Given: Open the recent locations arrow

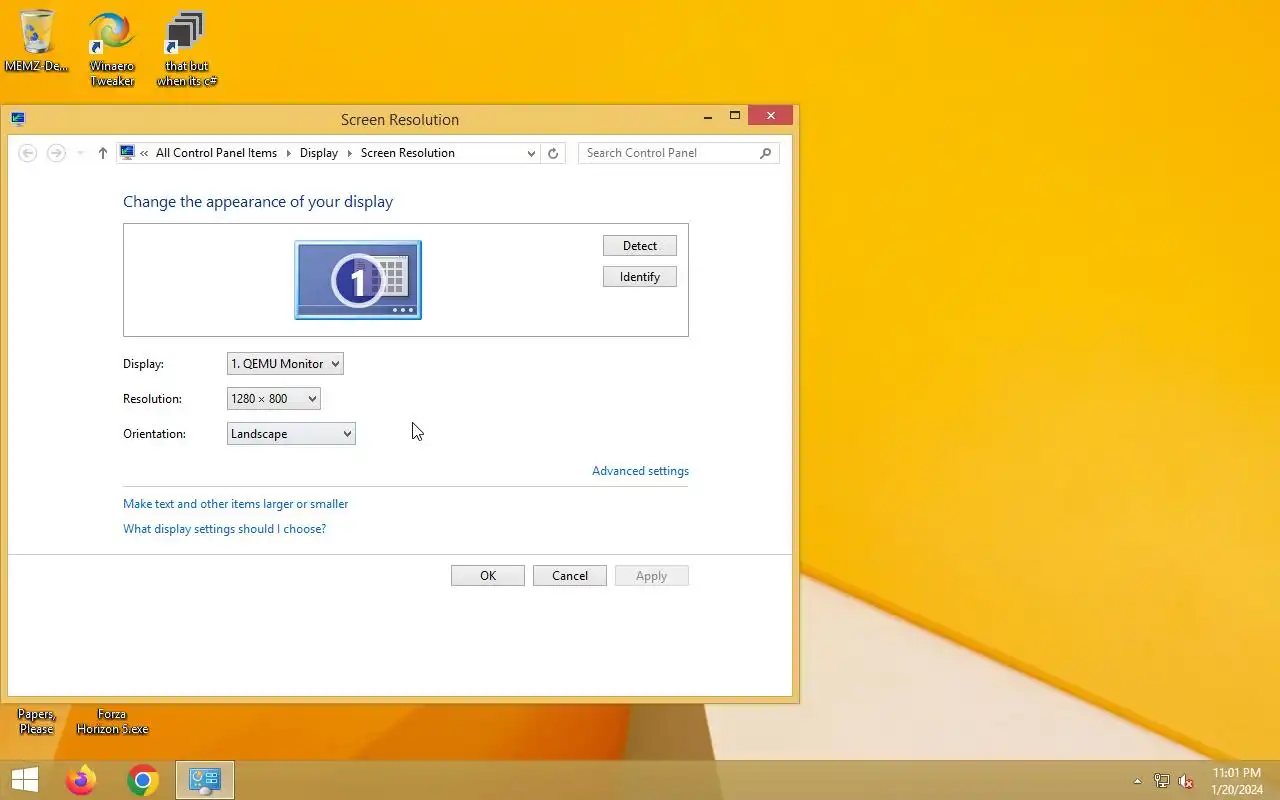Looking at the screenshot, I should pos(81,153).
